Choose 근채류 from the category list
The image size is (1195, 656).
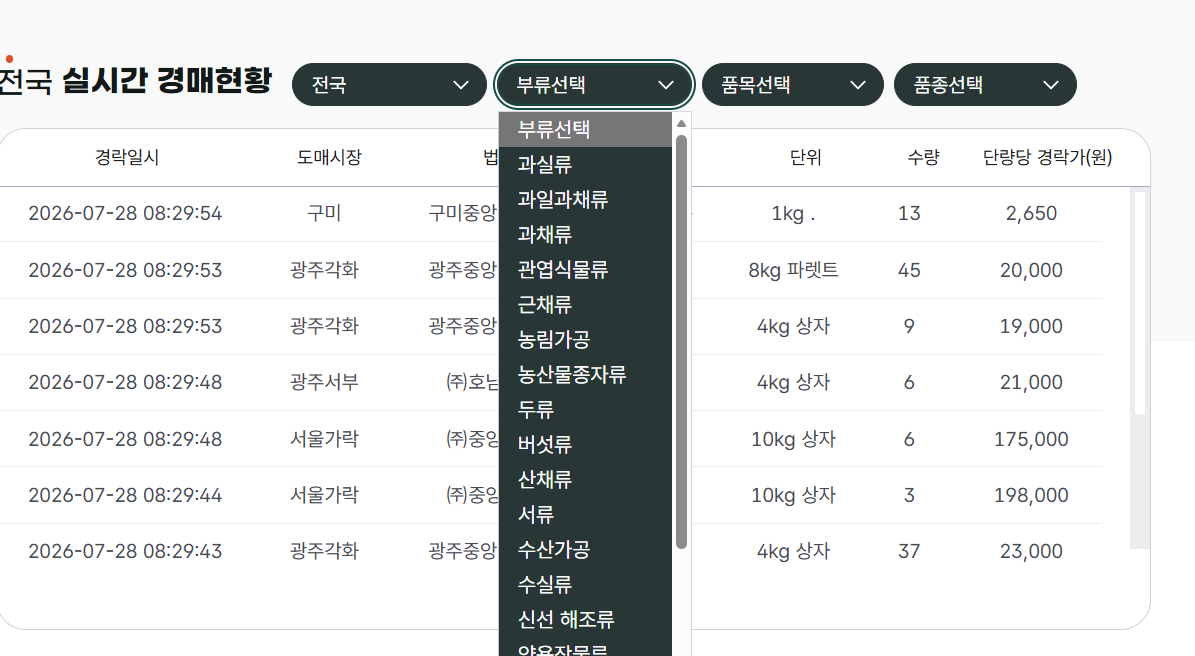pyautogui.click(x=585, y=305)
